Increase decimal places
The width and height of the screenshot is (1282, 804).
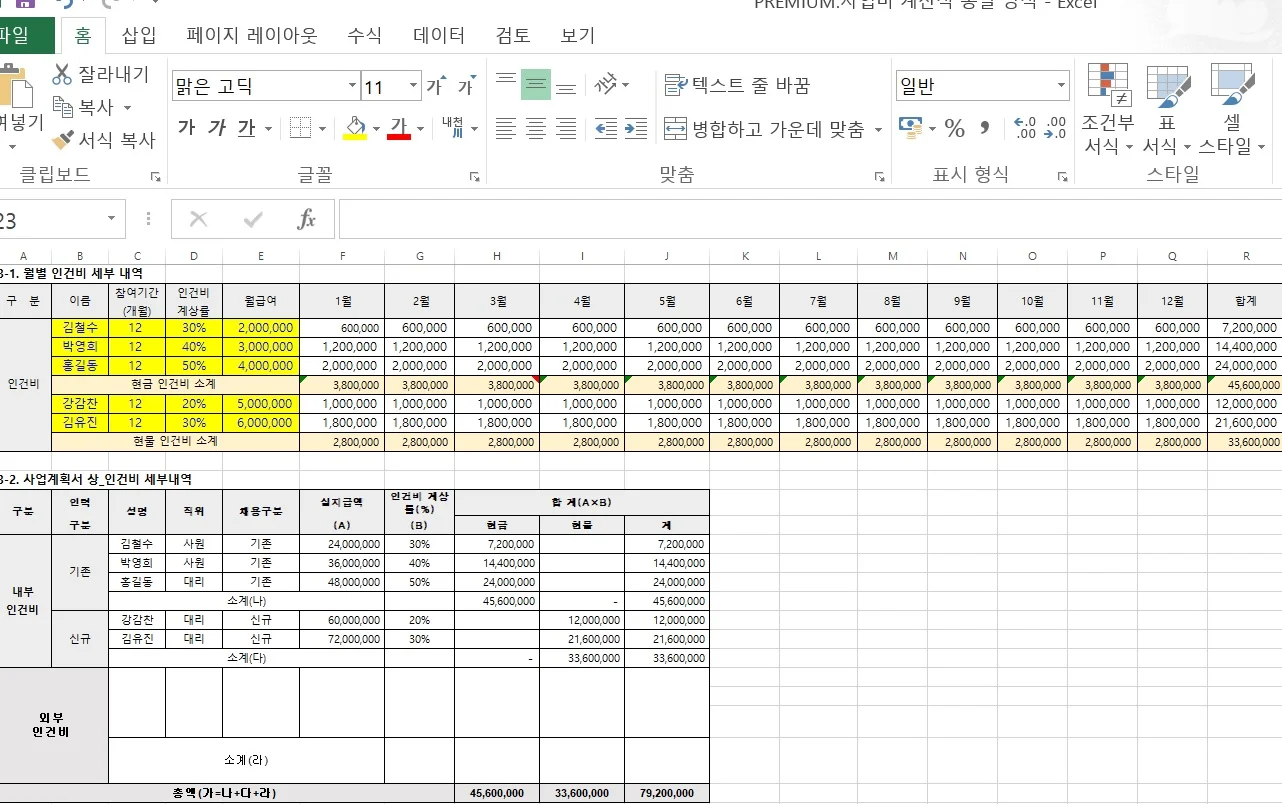1025,128
